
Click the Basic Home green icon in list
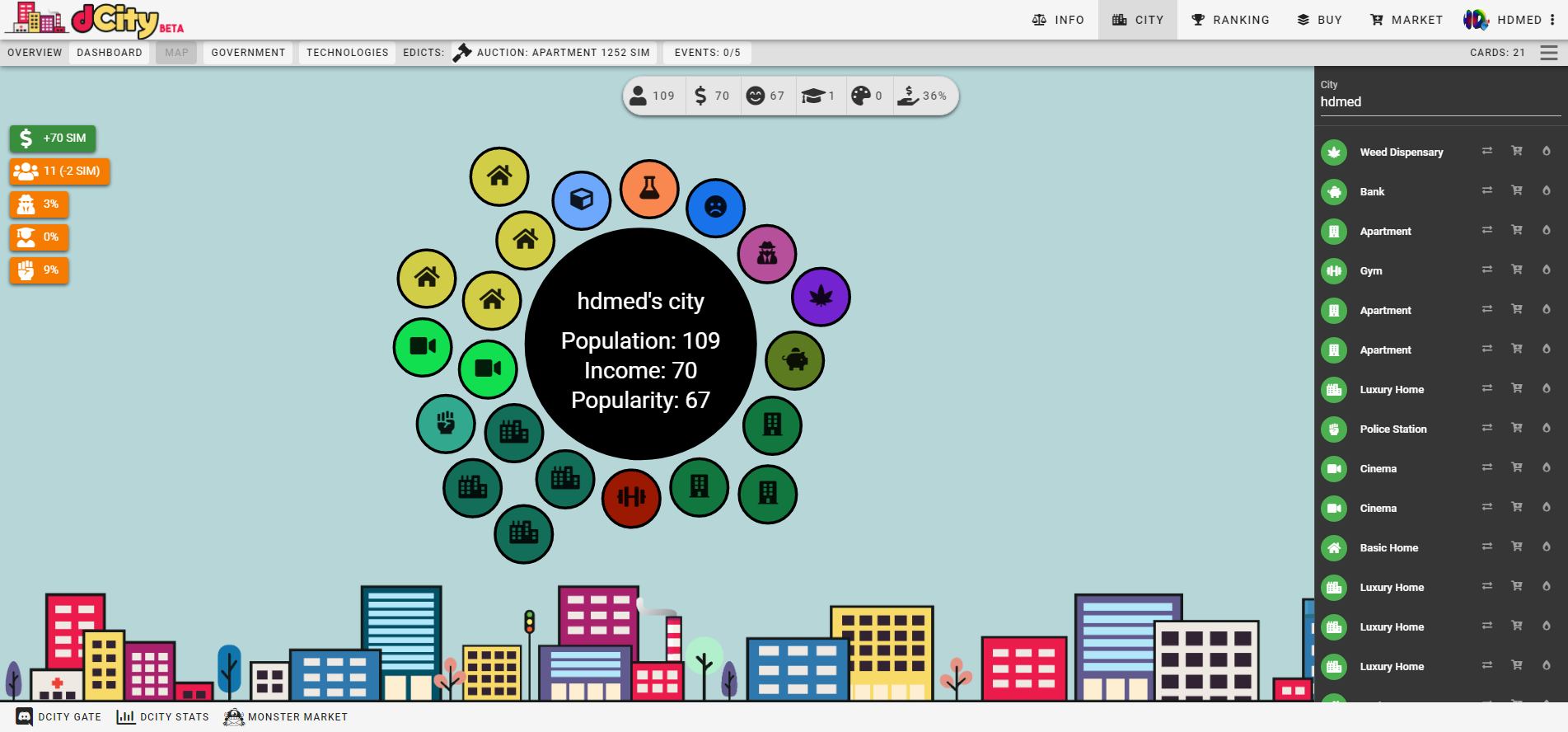(x=1334, y=548)
